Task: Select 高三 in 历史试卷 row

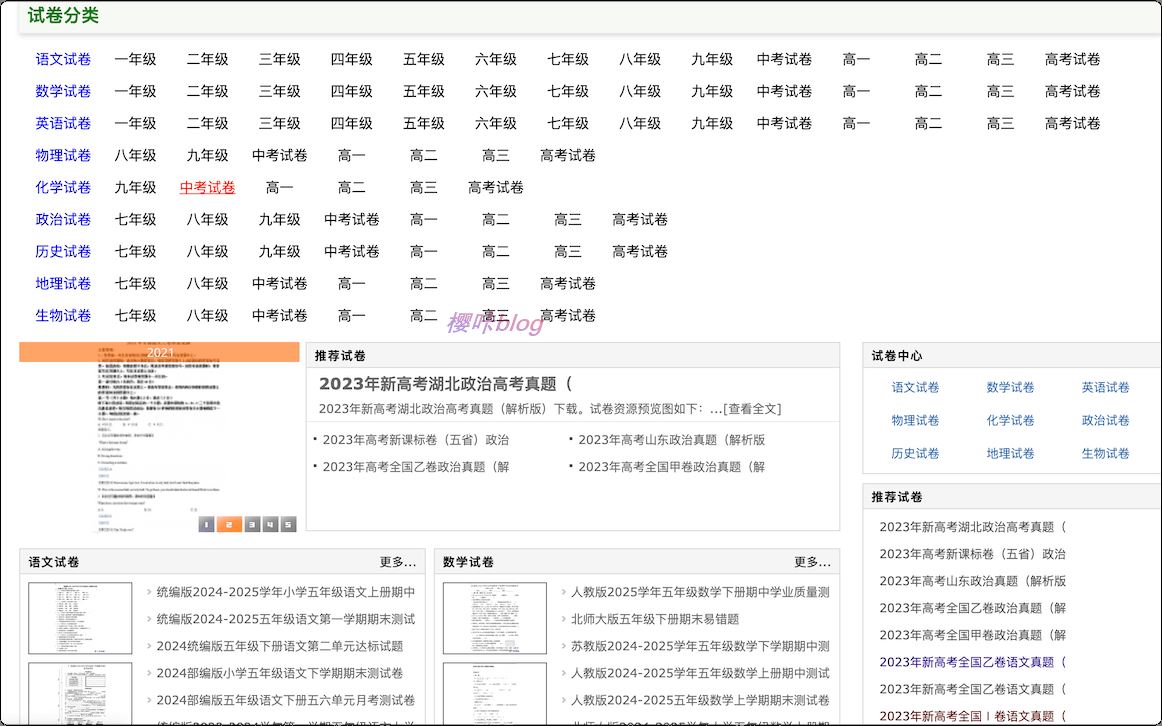Action: [568, 251]
